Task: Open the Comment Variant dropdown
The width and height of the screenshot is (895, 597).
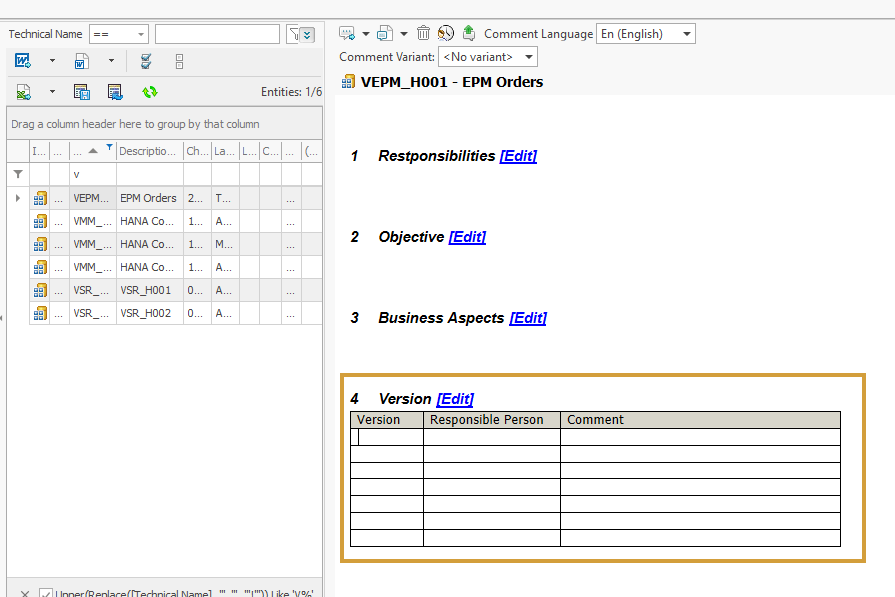Action: pos(487,56)
